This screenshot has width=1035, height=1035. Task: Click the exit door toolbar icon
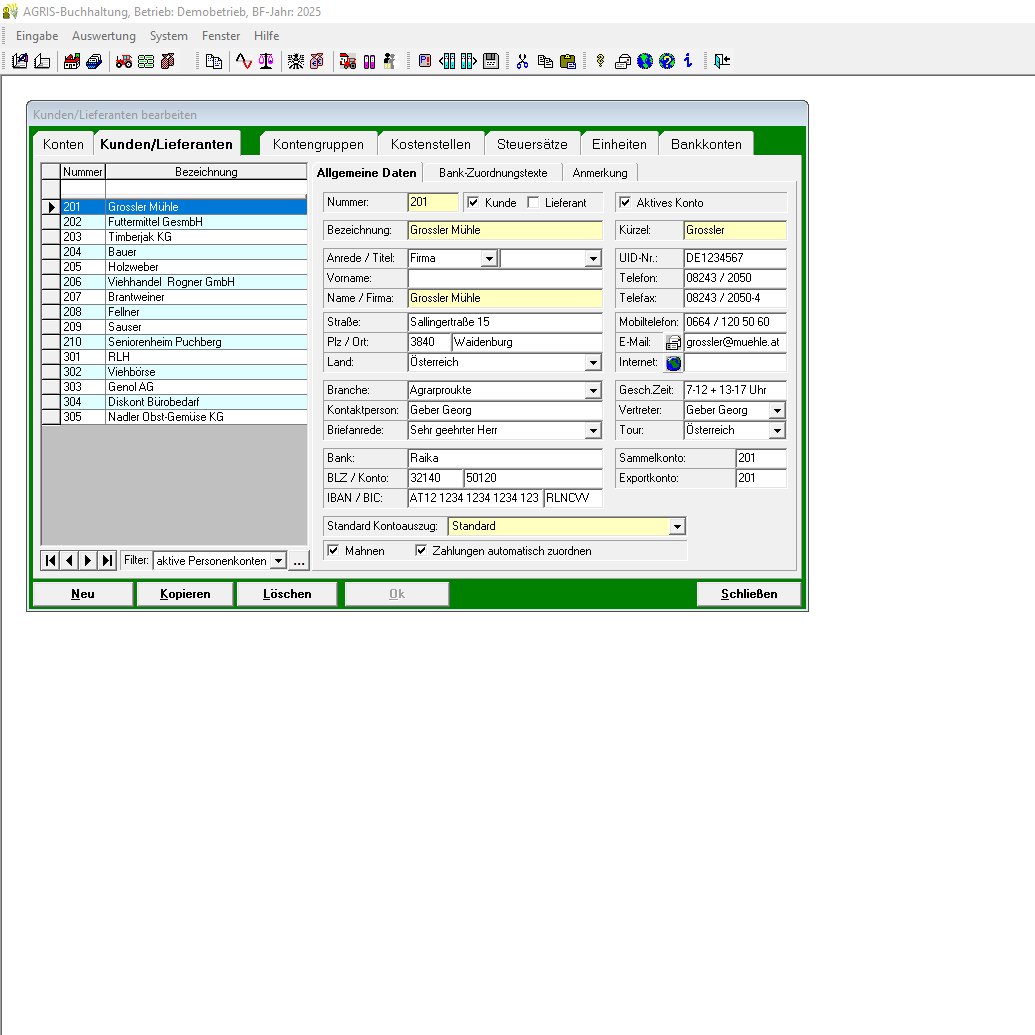722,61
